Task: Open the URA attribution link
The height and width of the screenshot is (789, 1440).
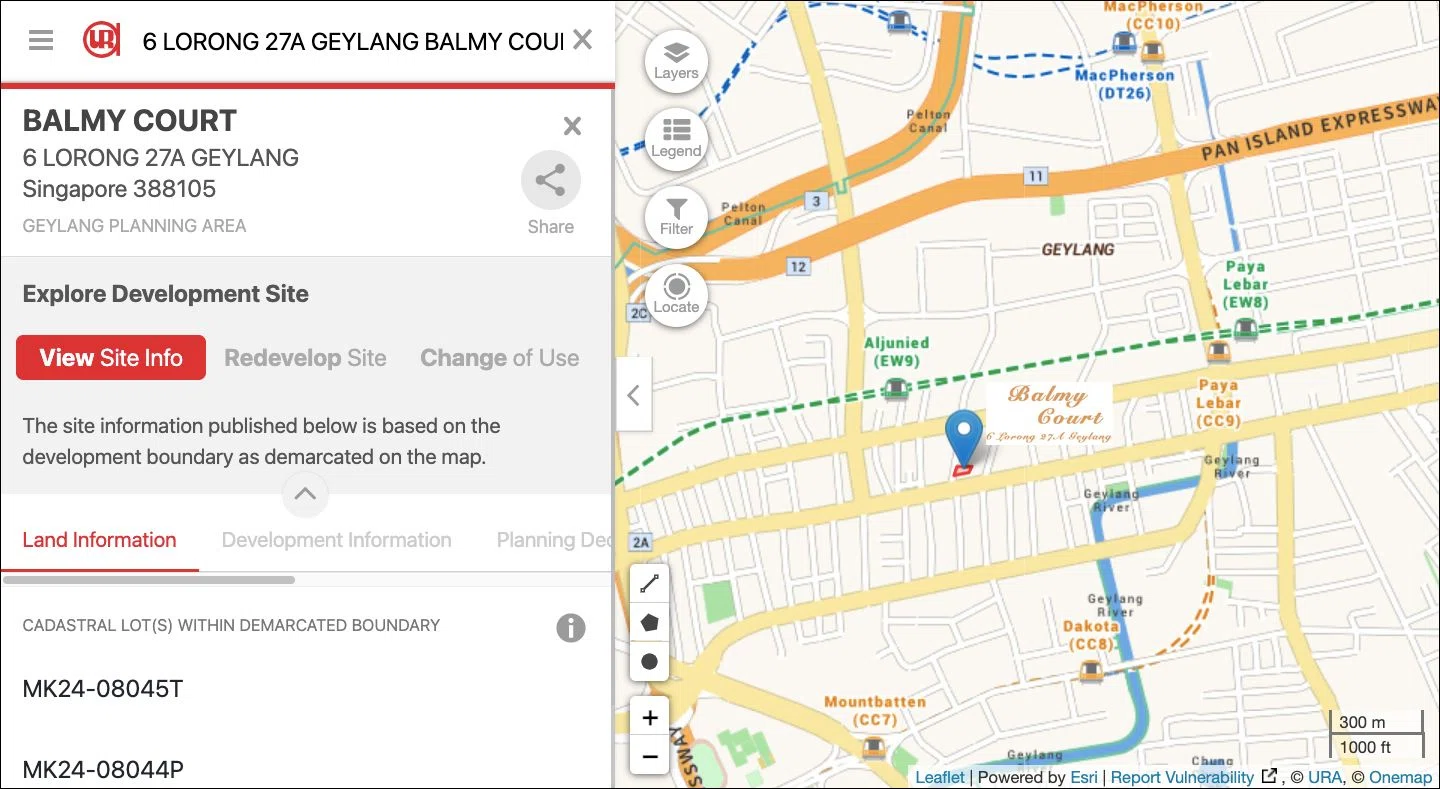Action: tap(1325, 777)
